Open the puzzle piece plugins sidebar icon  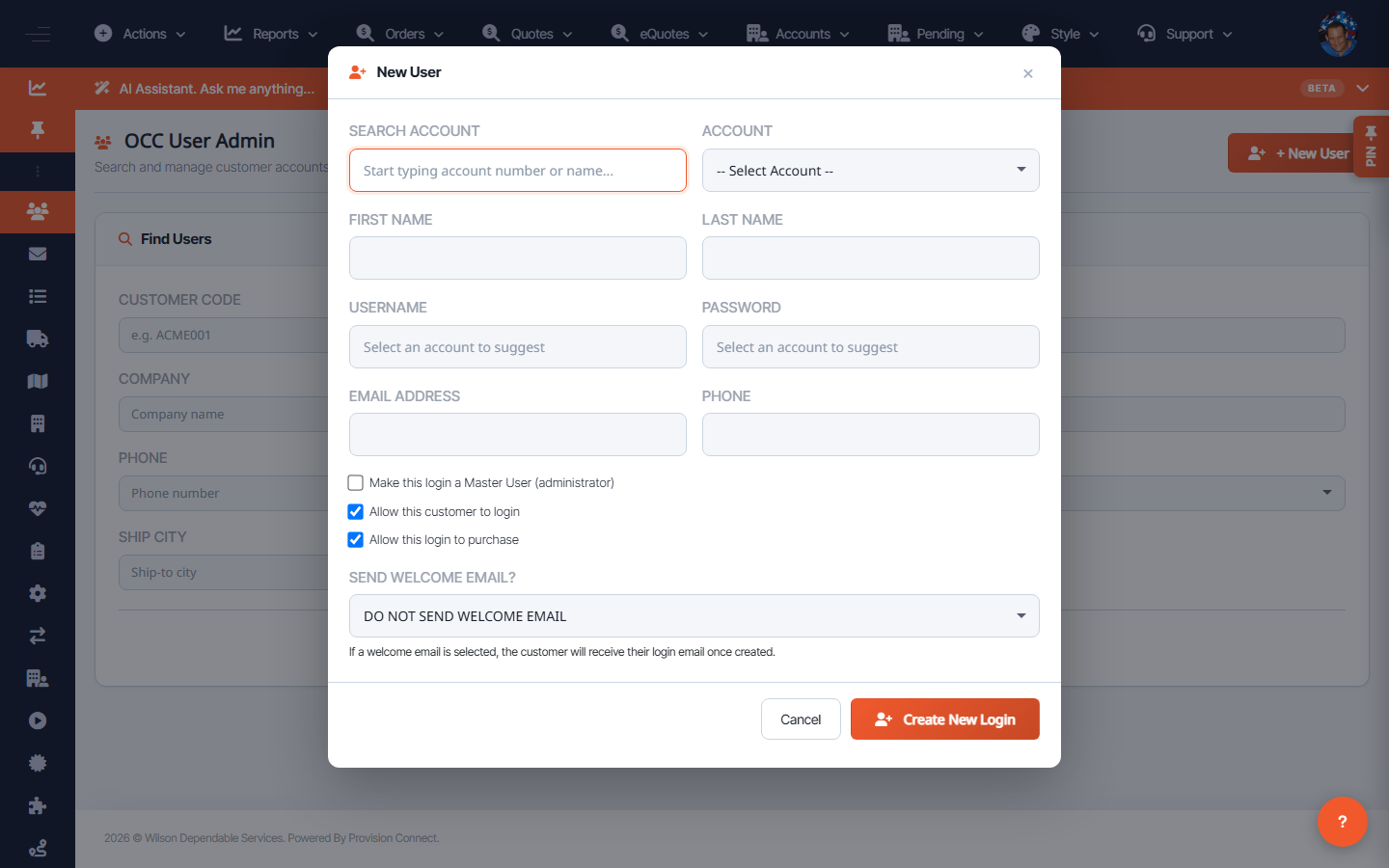click(x=38, y=805)
